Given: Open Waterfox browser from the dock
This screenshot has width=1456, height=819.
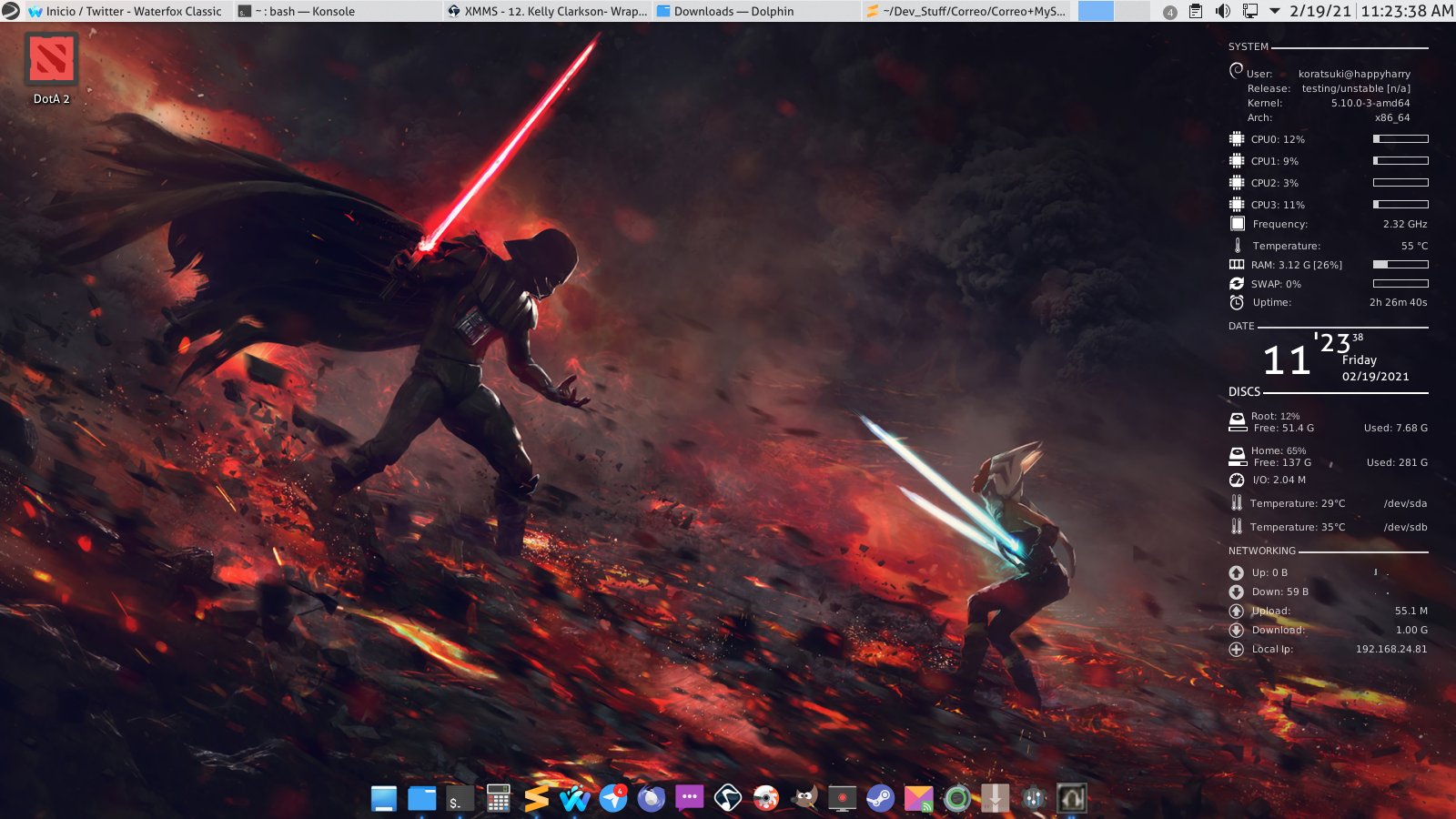Looking at the screenshot, I should 574,799.
